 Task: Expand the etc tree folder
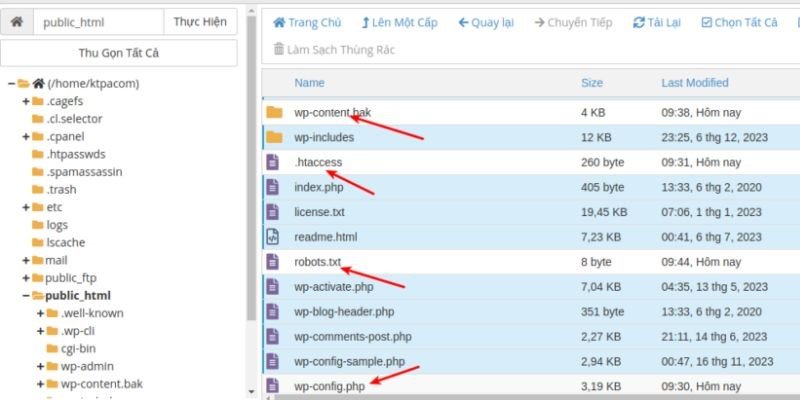[26, 207]
